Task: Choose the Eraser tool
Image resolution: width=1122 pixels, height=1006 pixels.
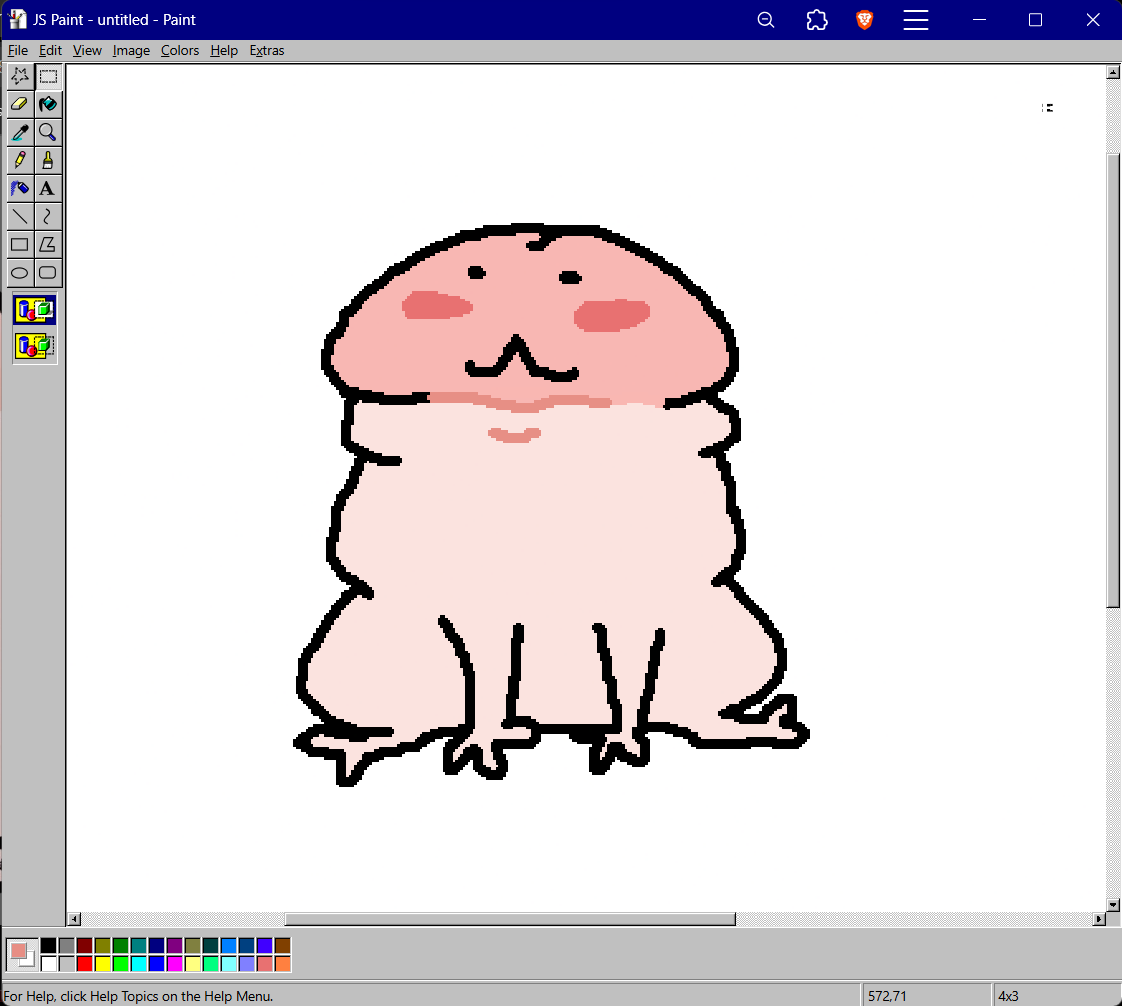Action: (20, 104)
